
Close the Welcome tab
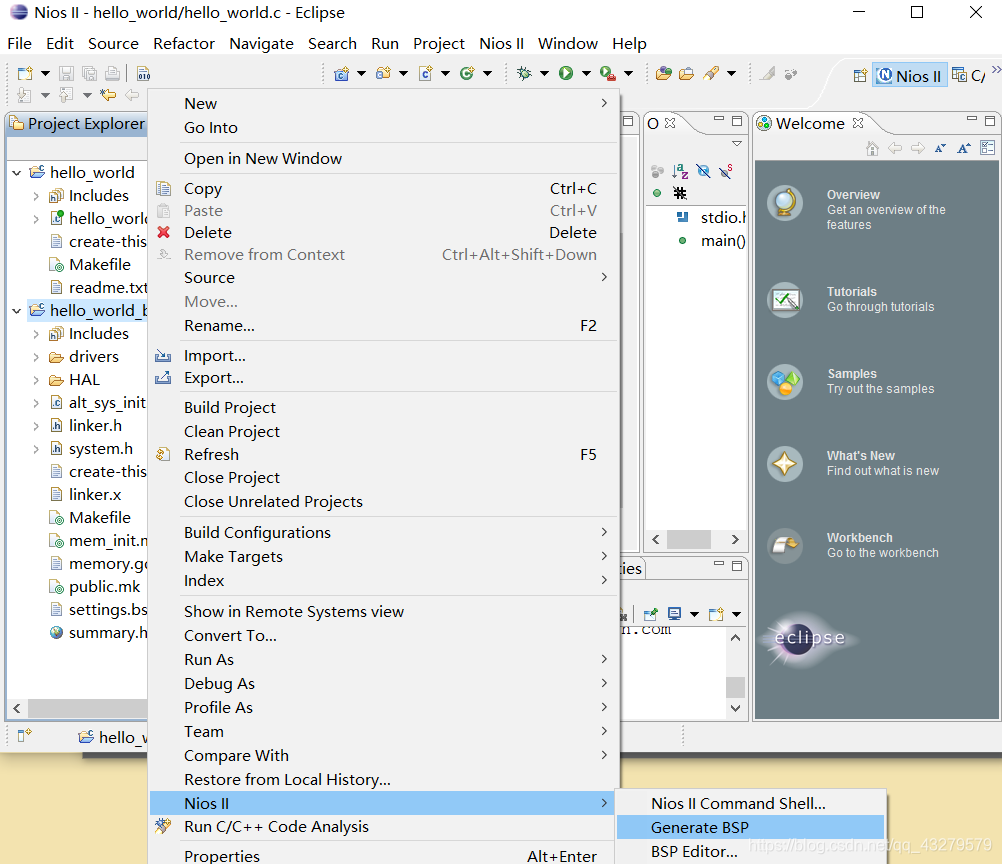(x=858, y=123)
